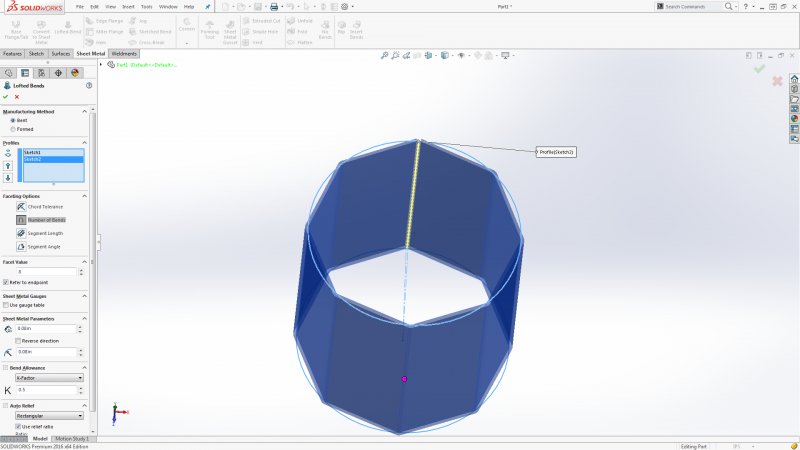Image resolution: width=800 pixels, height=450 pixels.
Task: Expand the Part1 flyout tree arrow
Action: pos(101,65)
